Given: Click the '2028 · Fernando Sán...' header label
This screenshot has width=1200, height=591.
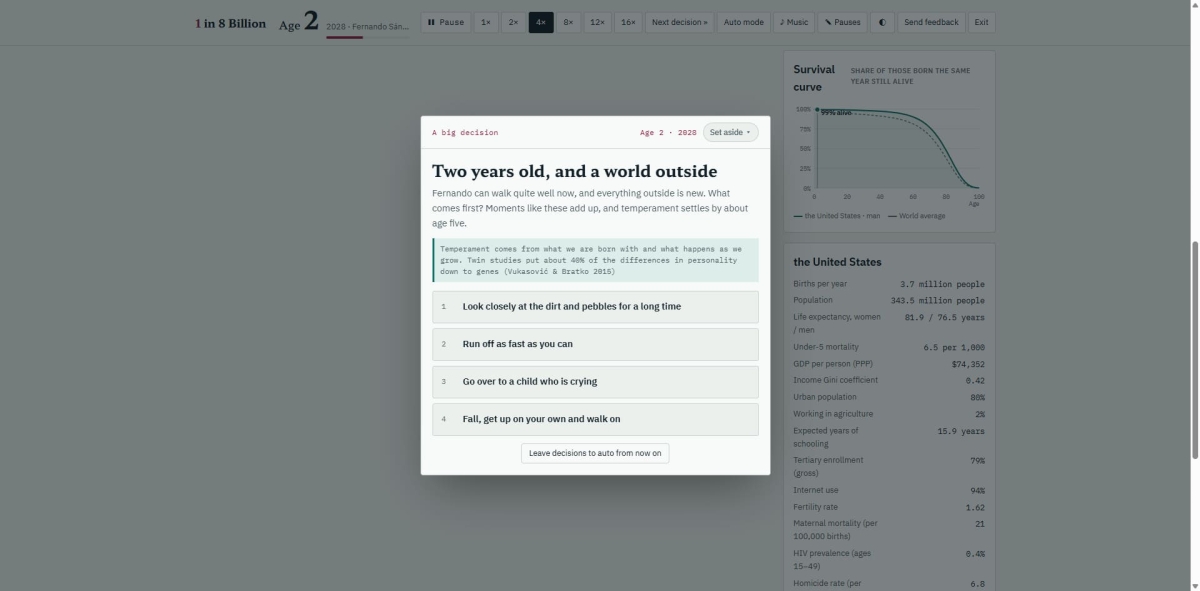Looking at the screenshot, I should coord(367,25).
